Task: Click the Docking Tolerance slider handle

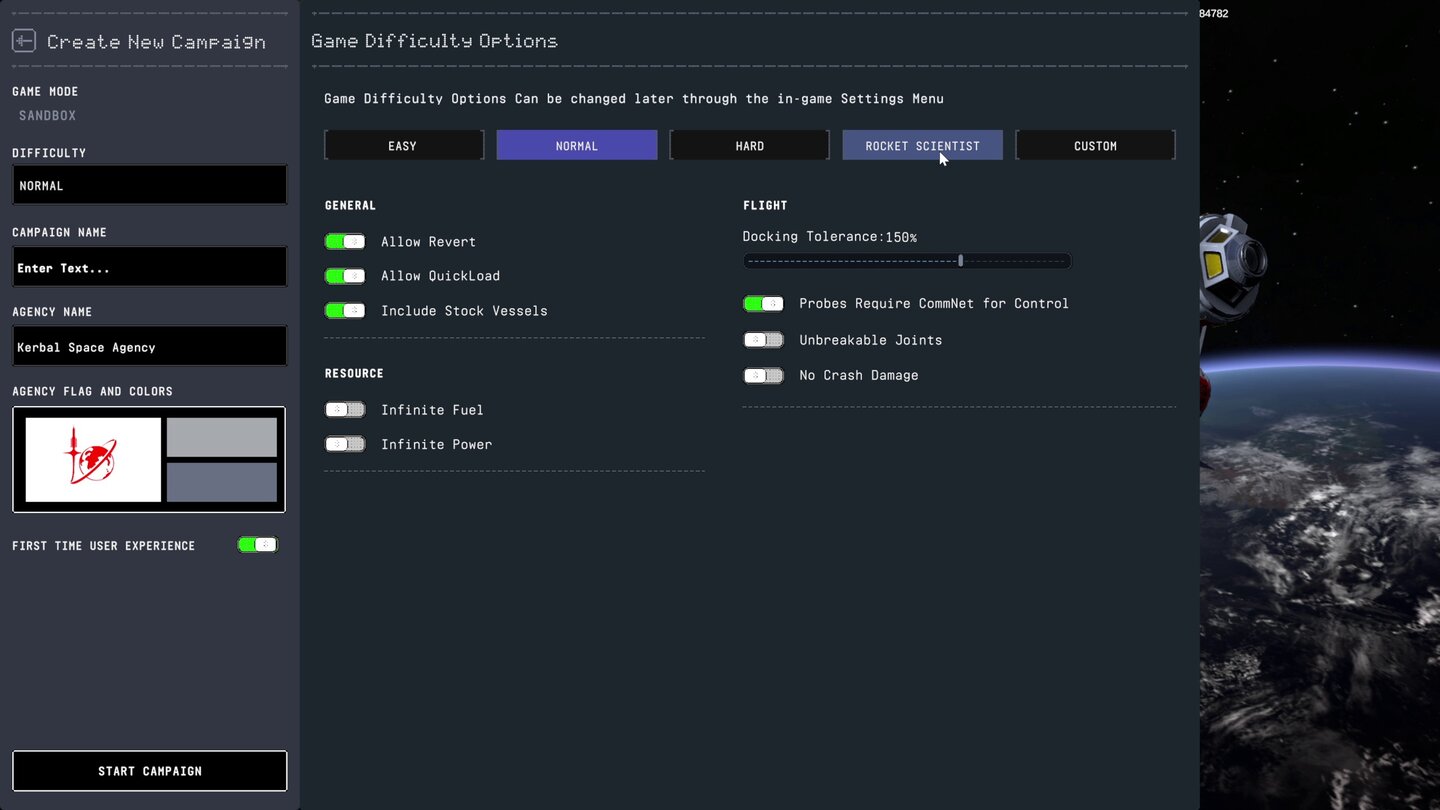Action: (x=960, y=261)
